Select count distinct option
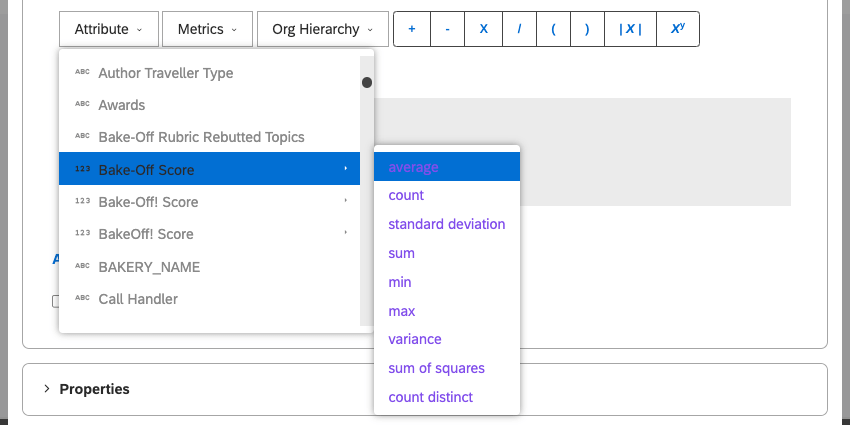Viewport: 850px width, 425px height. tap(431, 397)
